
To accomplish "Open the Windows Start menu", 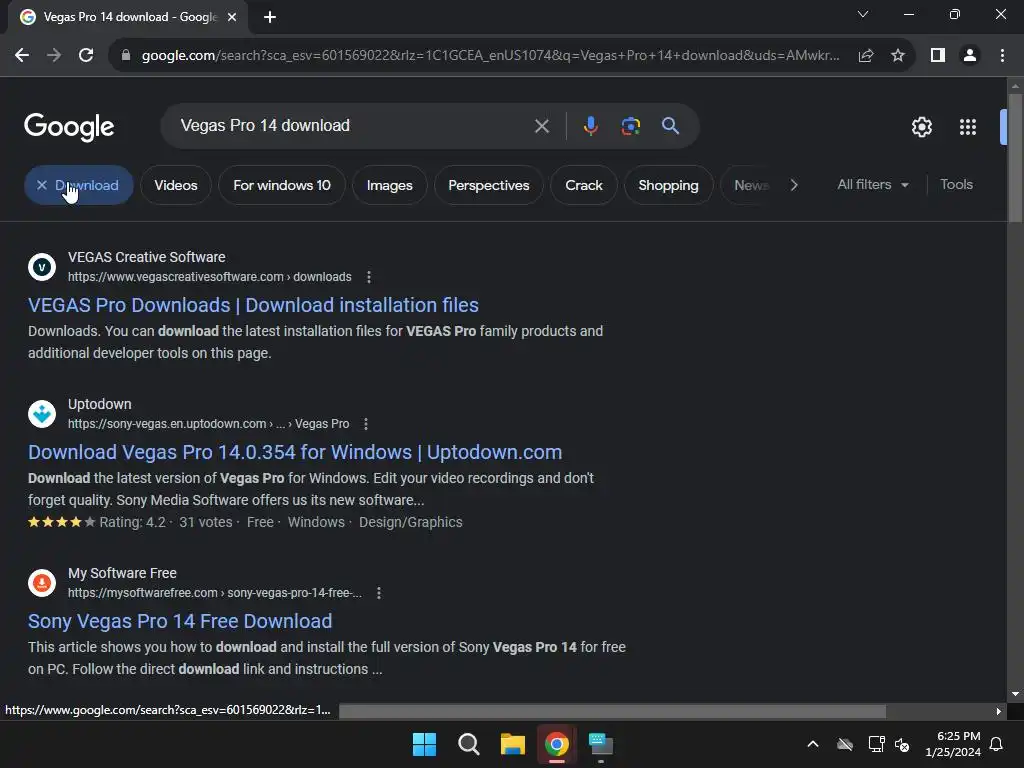I will (424, 744).
